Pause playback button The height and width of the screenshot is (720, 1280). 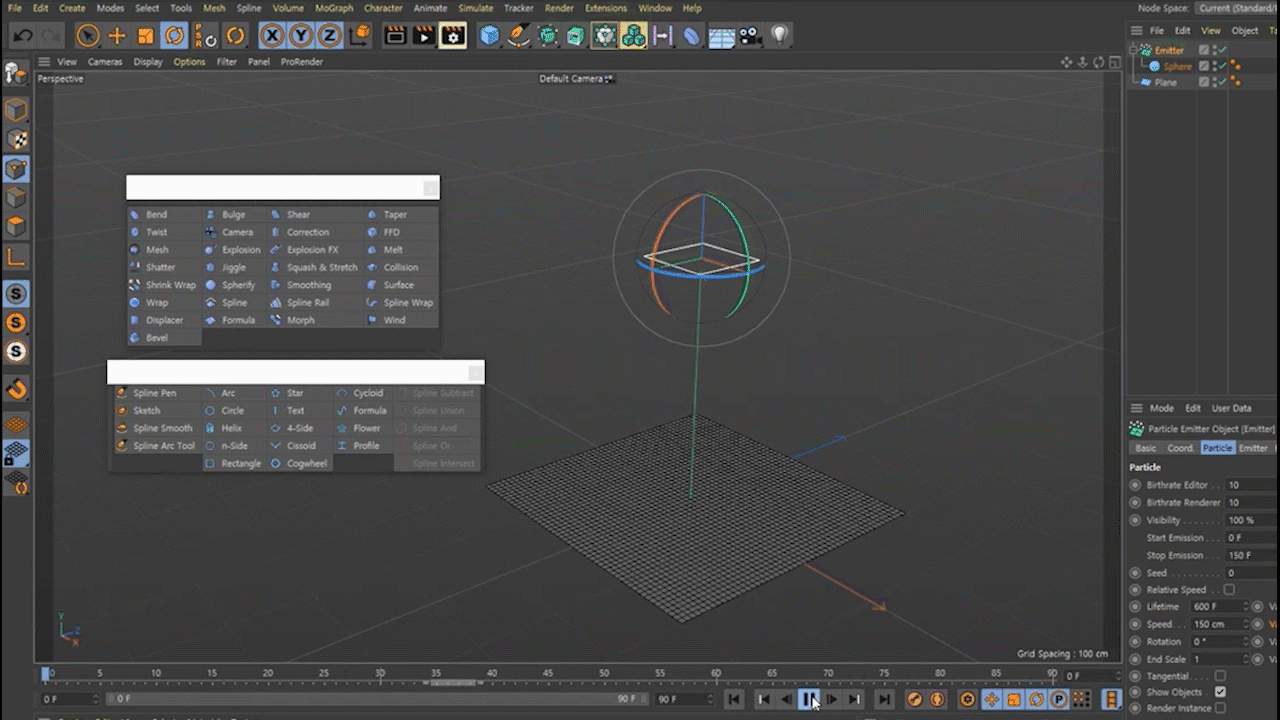[809, 699]
